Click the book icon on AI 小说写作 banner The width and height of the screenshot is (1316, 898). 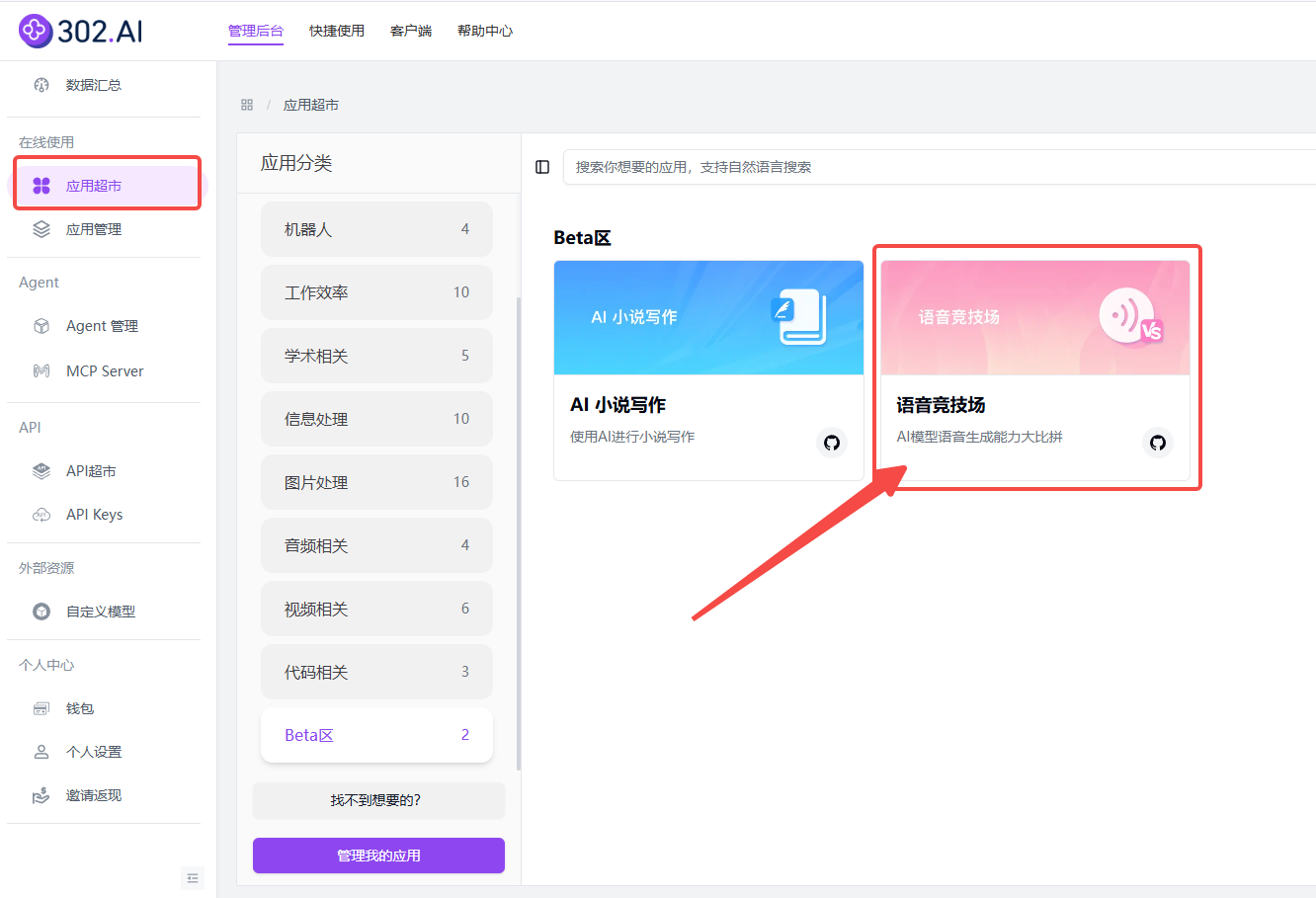[x=798, y=317]
